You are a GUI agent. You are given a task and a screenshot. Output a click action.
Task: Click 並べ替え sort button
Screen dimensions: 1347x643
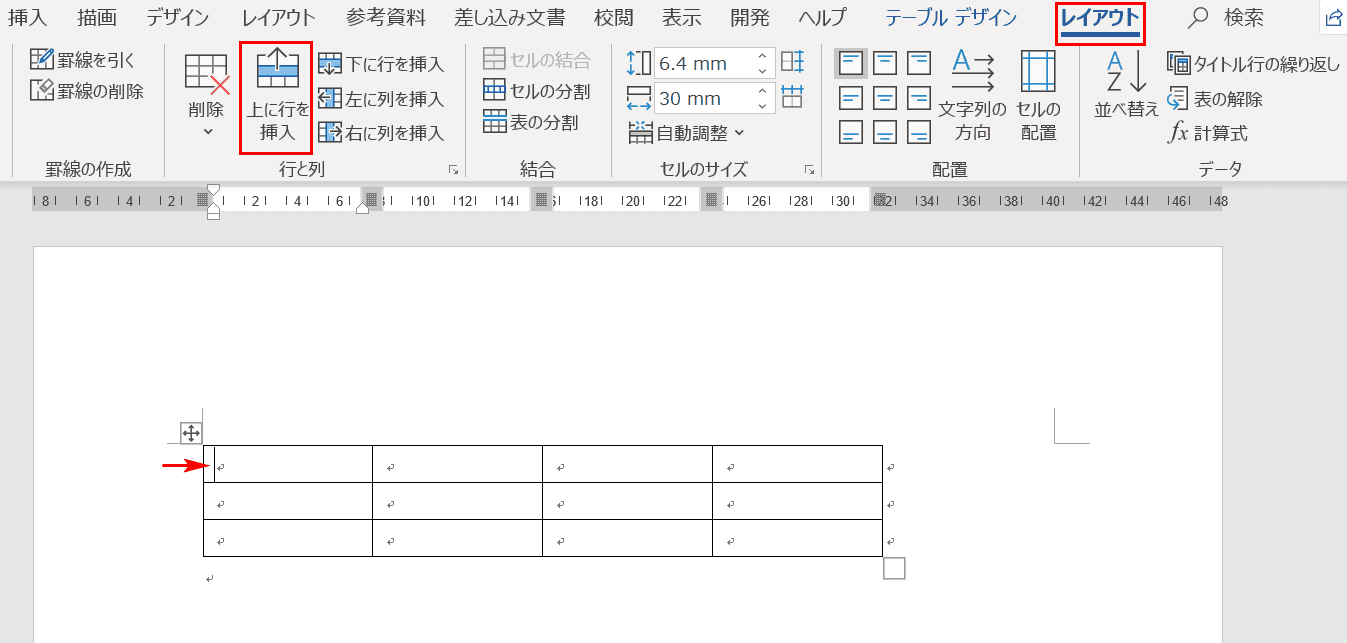(x=1126, y=86)
